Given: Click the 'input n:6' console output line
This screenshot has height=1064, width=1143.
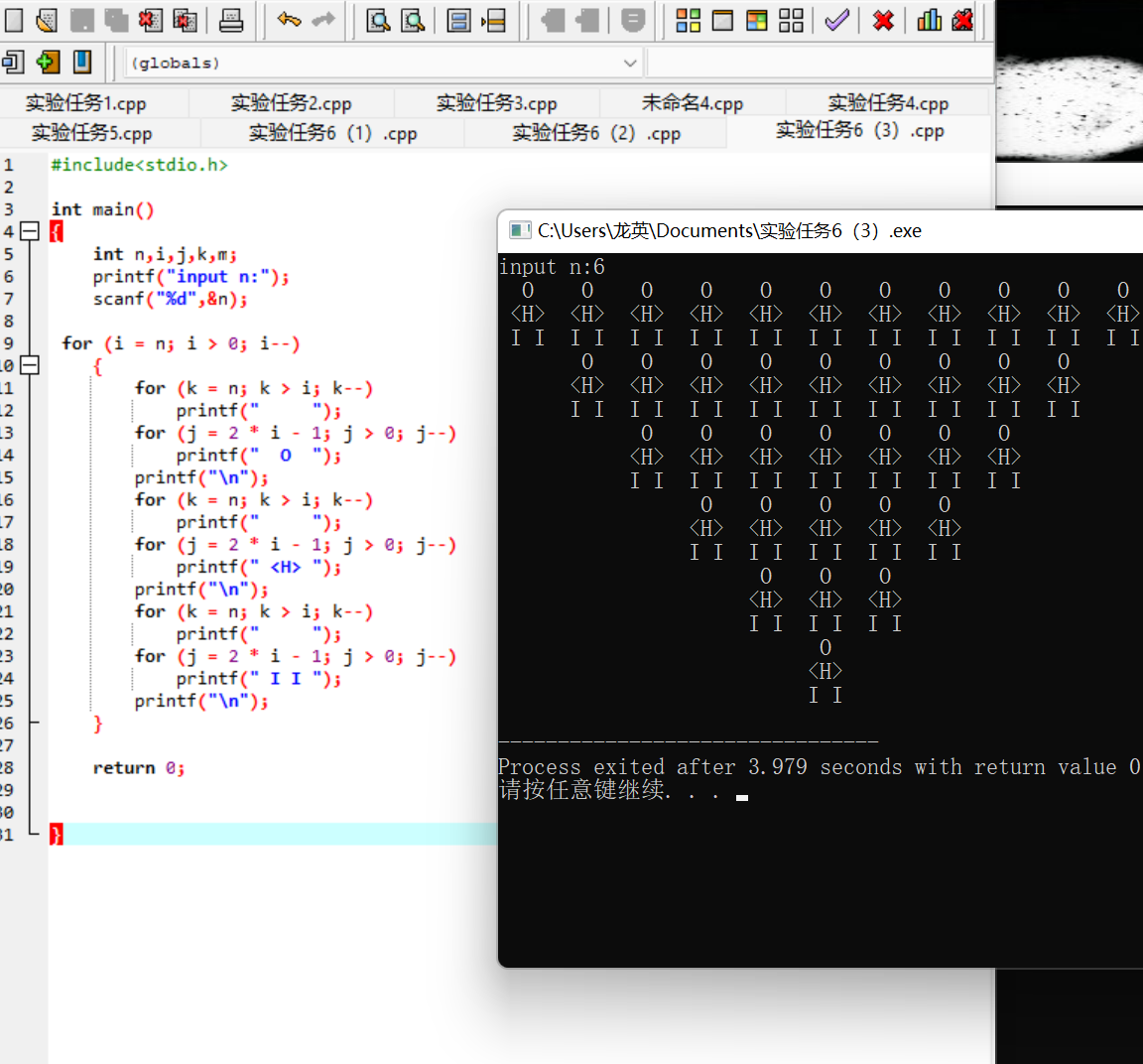Looking at the screenshot, I should [x=552, y=267].
